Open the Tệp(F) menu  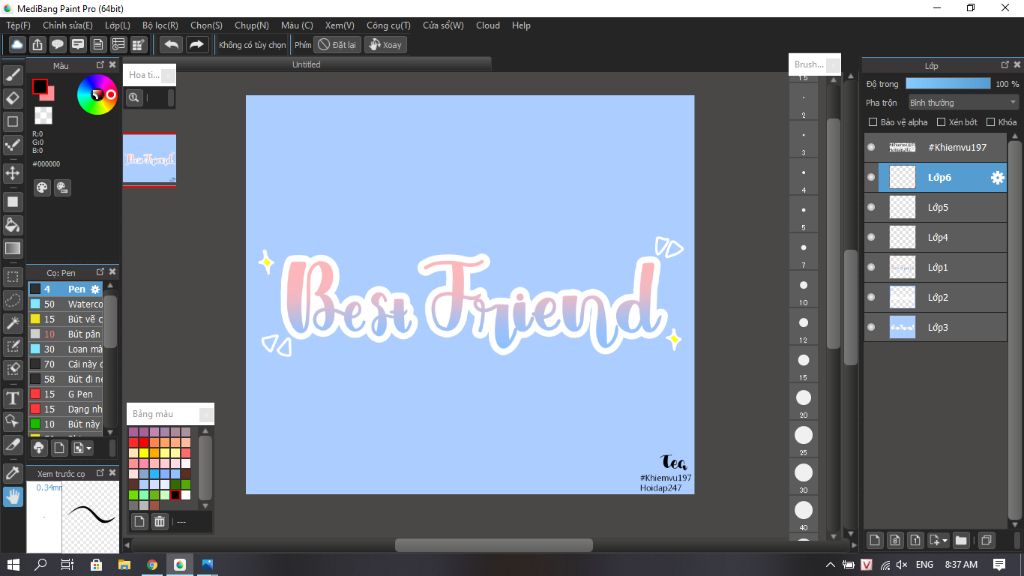coord(18,25)
